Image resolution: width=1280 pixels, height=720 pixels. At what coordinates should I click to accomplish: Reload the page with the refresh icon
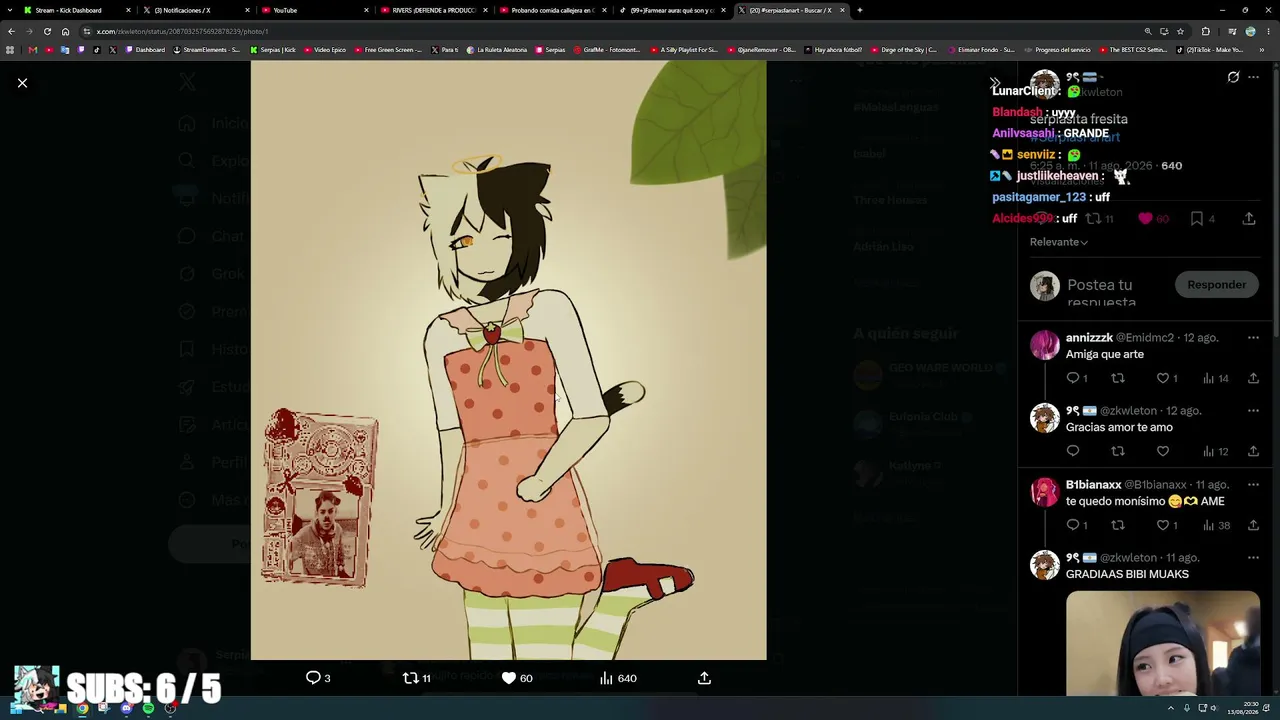(x=47, y=31)
